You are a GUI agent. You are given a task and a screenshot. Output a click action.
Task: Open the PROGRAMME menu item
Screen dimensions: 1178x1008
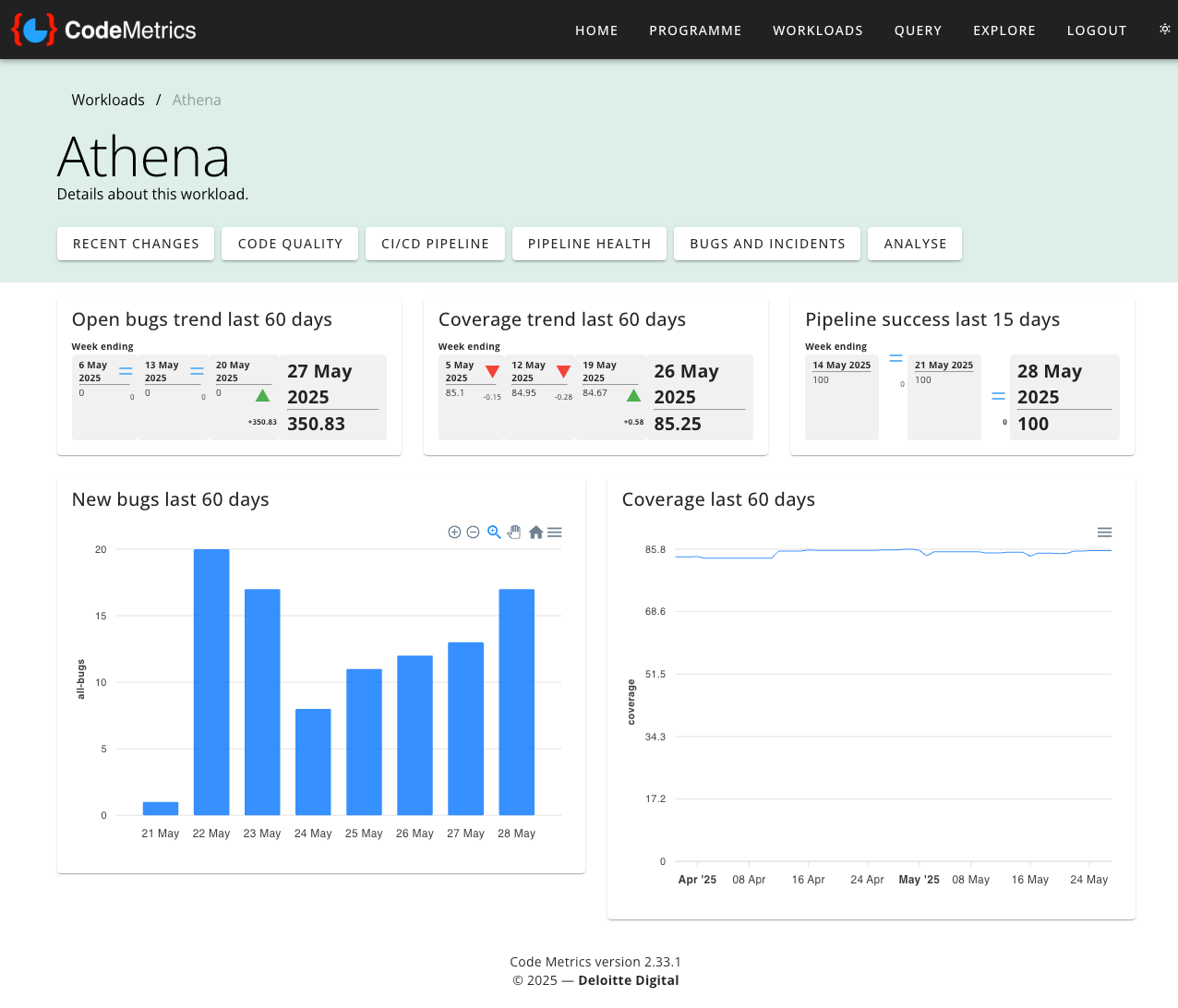(695, 30)
